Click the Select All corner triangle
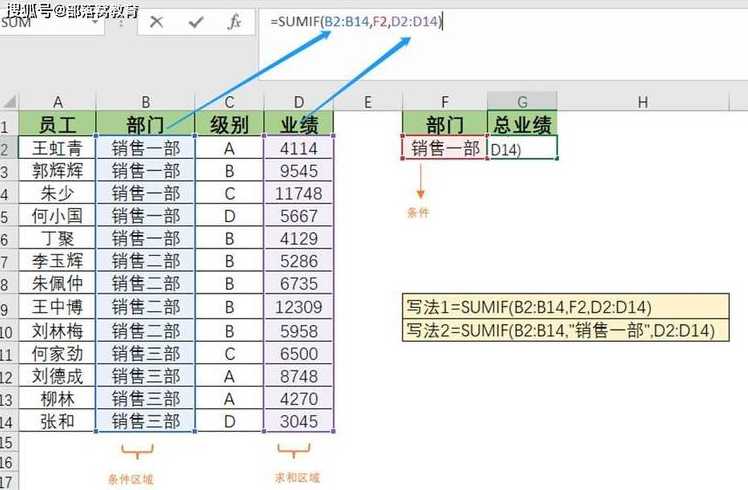748x490 pixels. pos(10,102)
